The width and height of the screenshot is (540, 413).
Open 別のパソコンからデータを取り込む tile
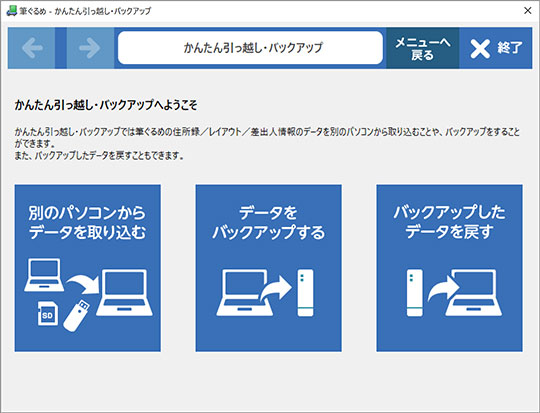pos(87,268)
